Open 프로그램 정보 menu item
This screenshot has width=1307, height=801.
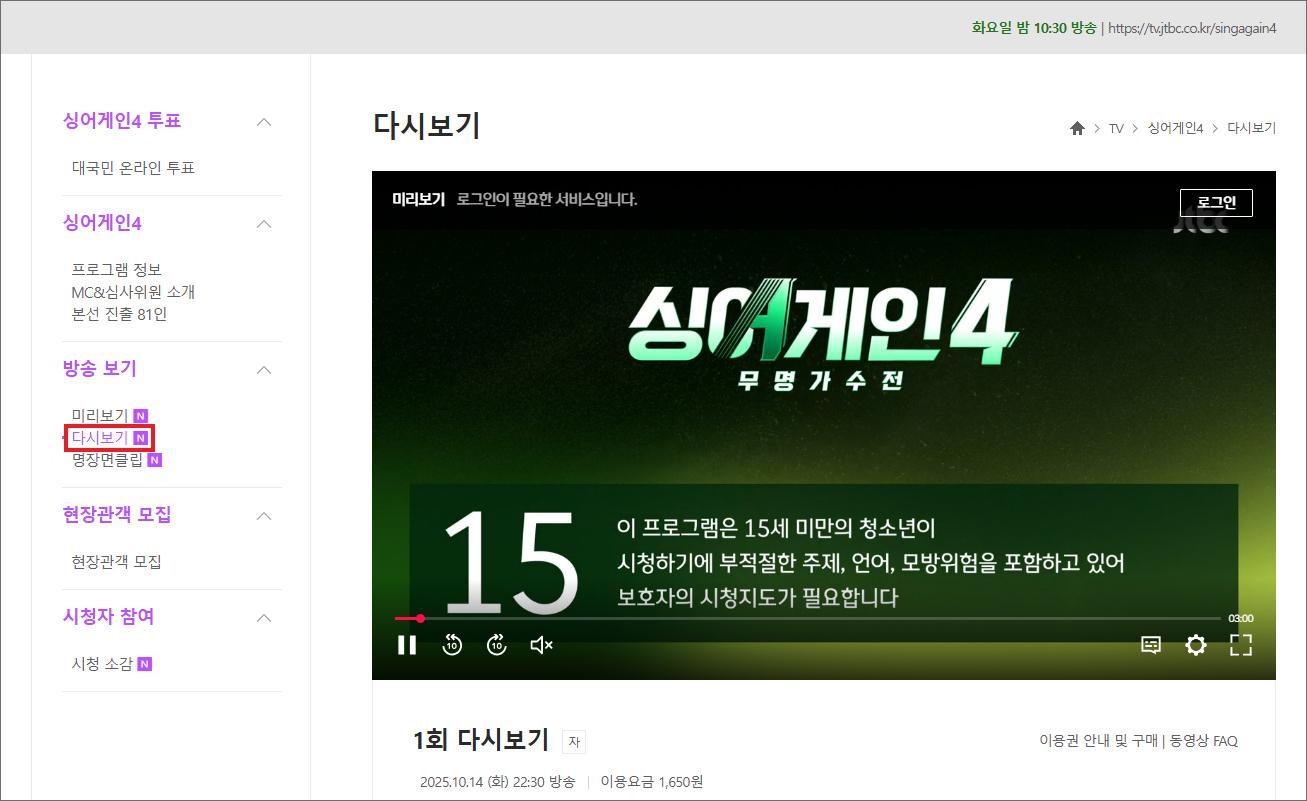click(116, 270)
